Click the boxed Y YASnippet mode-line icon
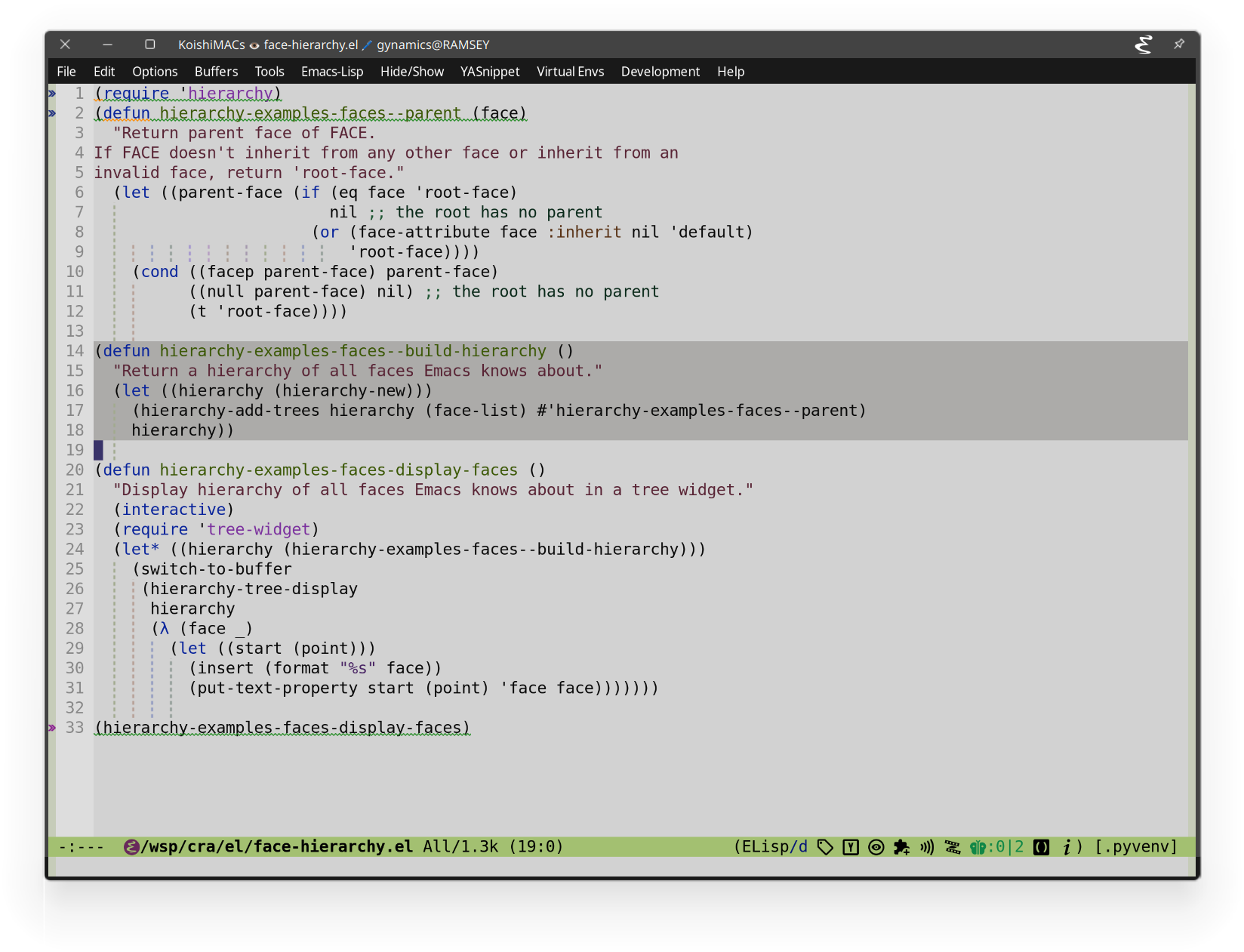 click(x=851, y=847)
